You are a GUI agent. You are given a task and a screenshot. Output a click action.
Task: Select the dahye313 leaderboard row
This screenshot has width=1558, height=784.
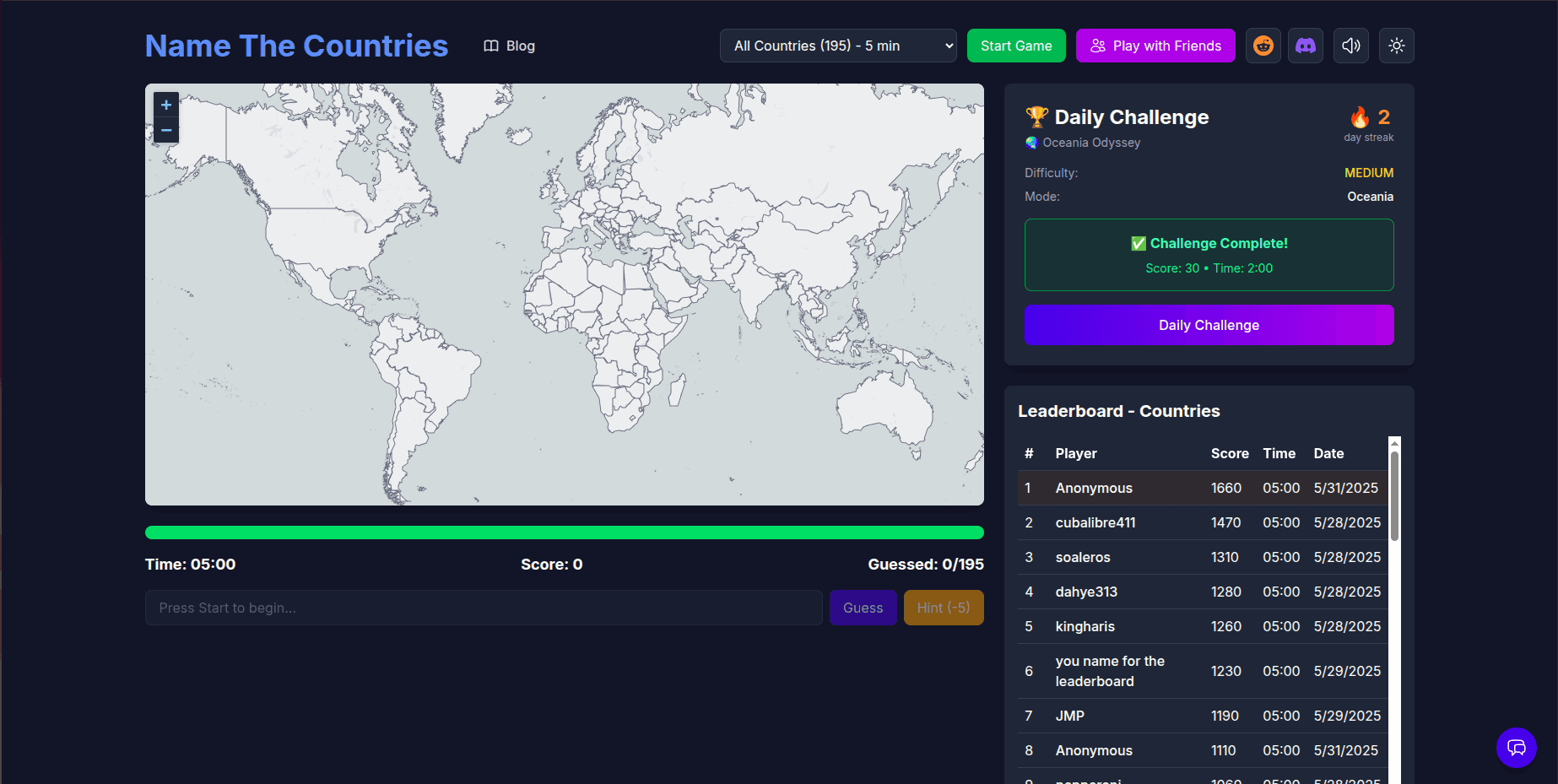[1203, 592]
